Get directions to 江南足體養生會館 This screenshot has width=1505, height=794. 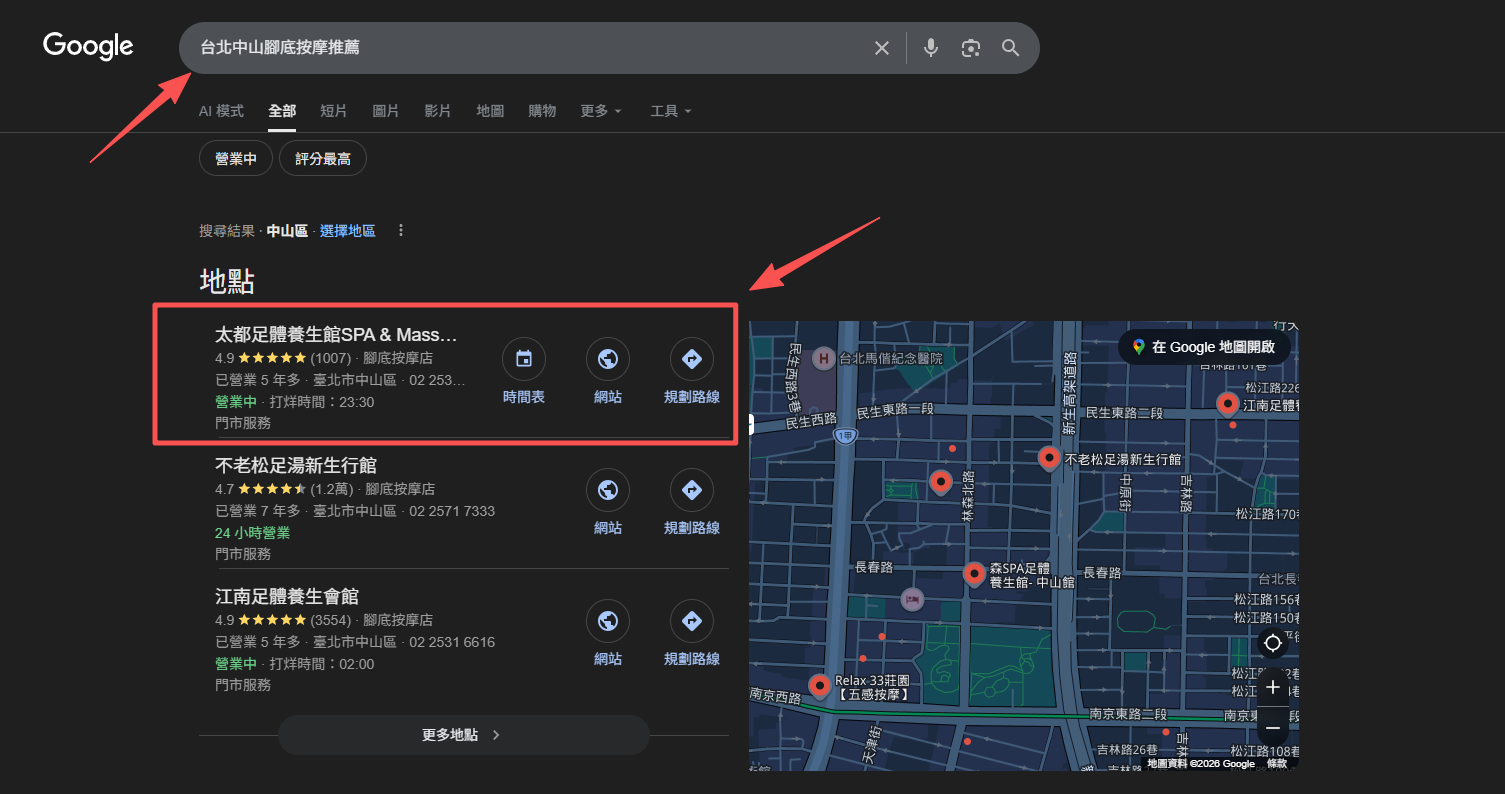pos(691,633)
